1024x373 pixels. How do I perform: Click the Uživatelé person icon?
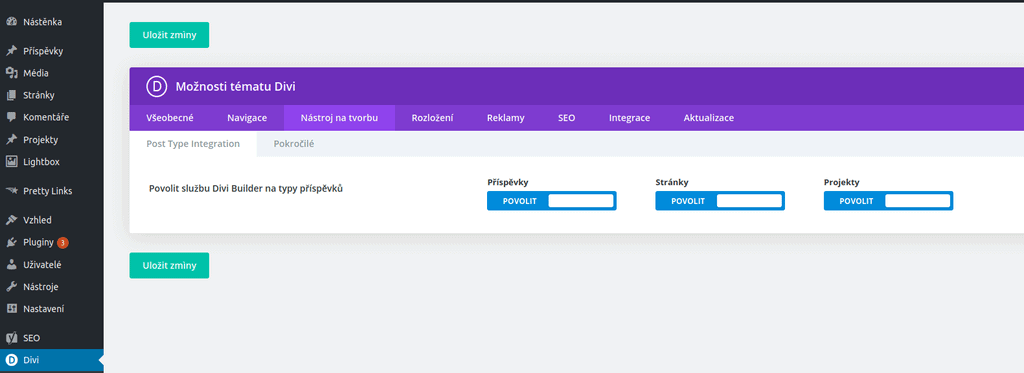(x=11, y=265)
